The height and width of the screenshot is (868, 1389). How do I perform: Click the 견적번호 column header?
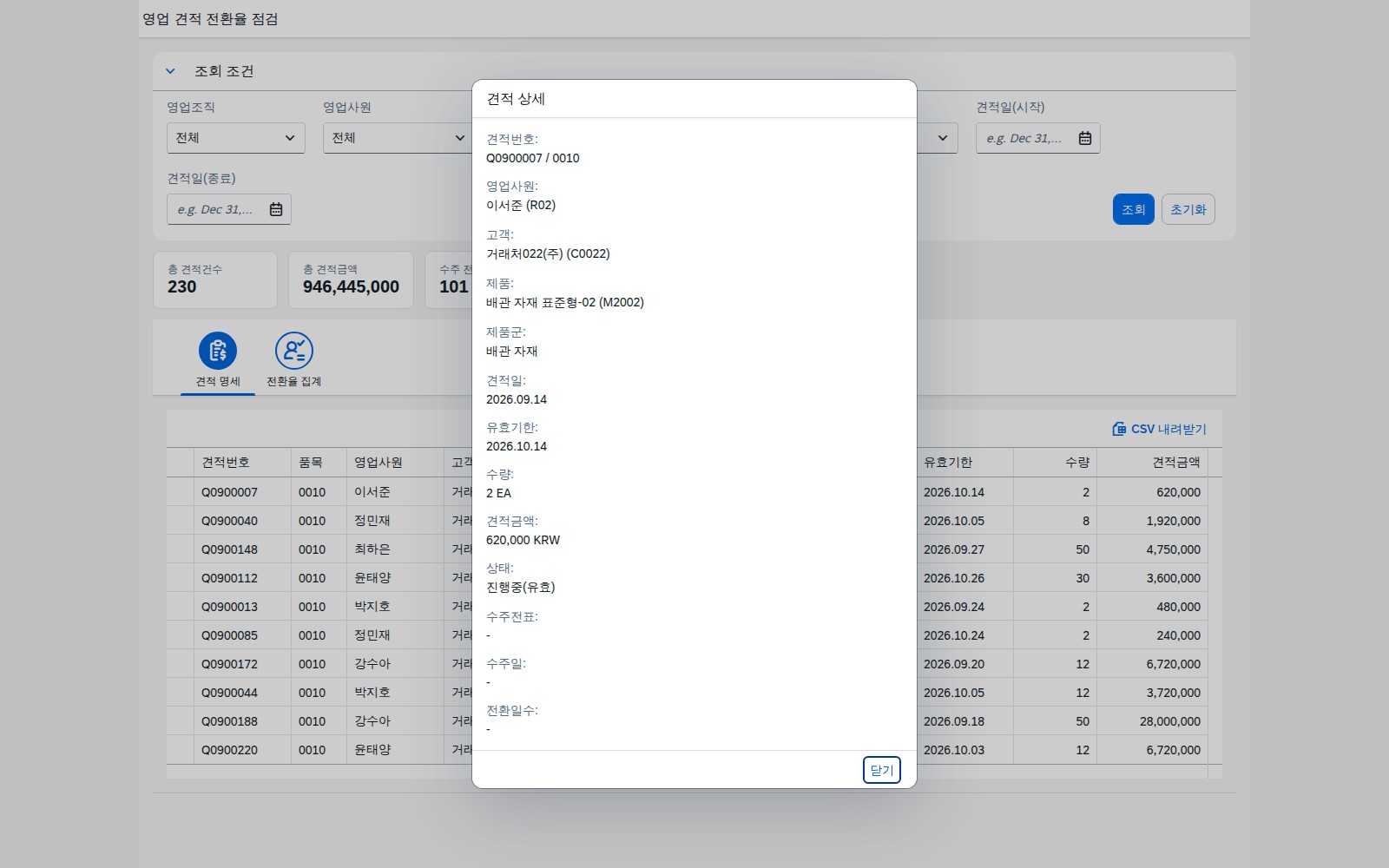click(x=242, y=463)
